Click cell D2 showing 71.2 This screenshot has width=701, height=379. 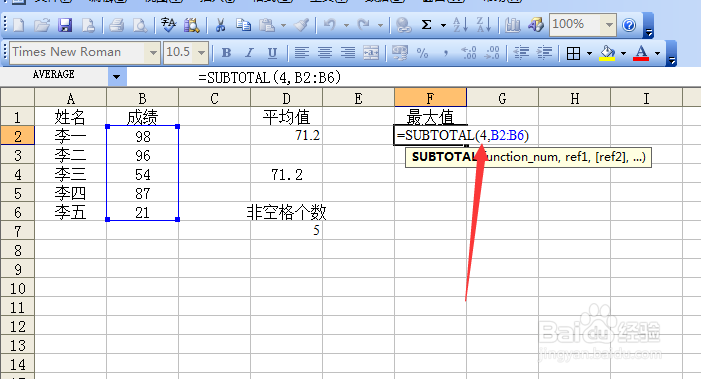[x=286, y=135]
